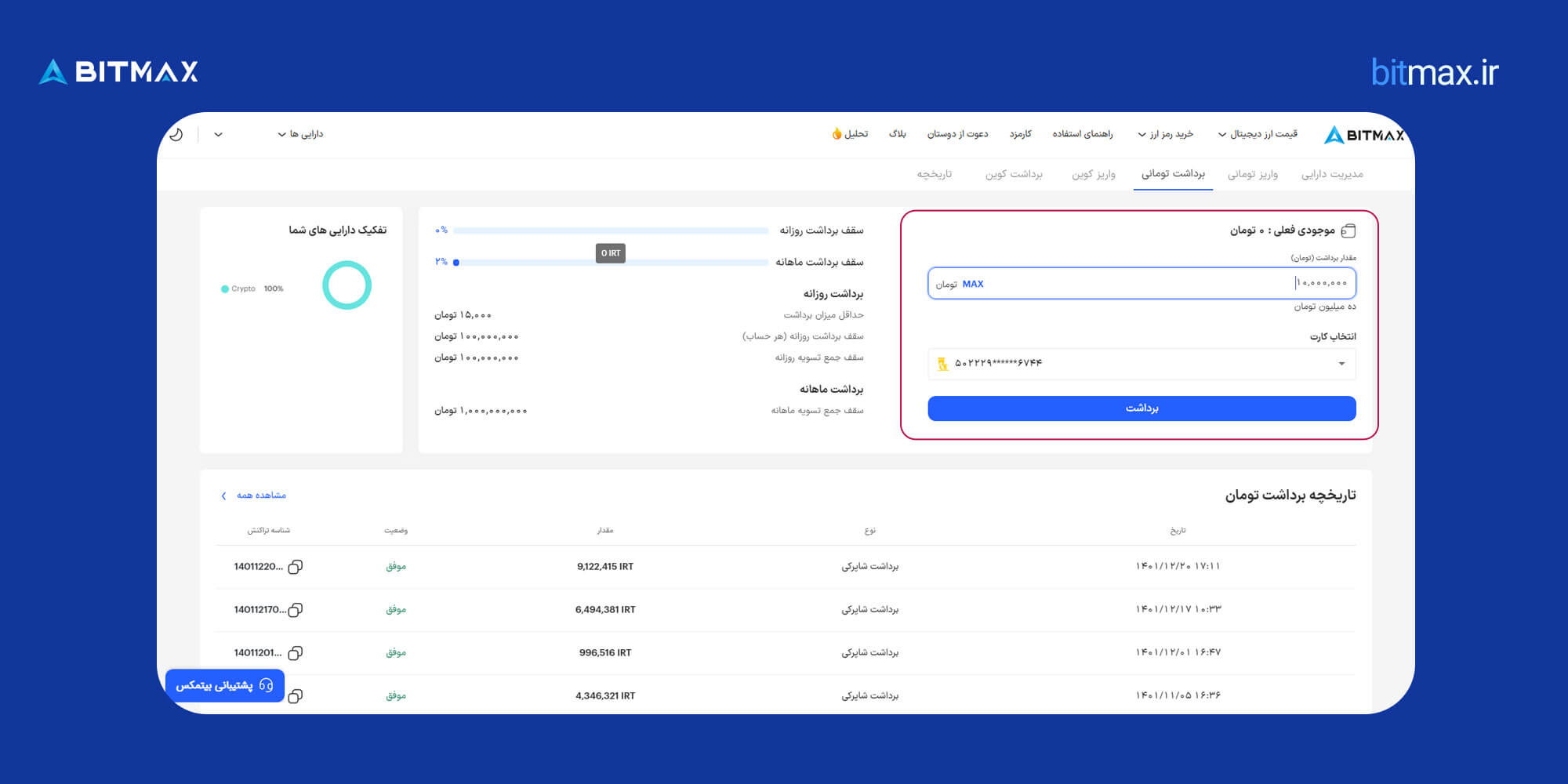Viewport: 1568px width, 784px height.
Task: Click the Crypto 100% donut chart
Action: tap(347, 285)
